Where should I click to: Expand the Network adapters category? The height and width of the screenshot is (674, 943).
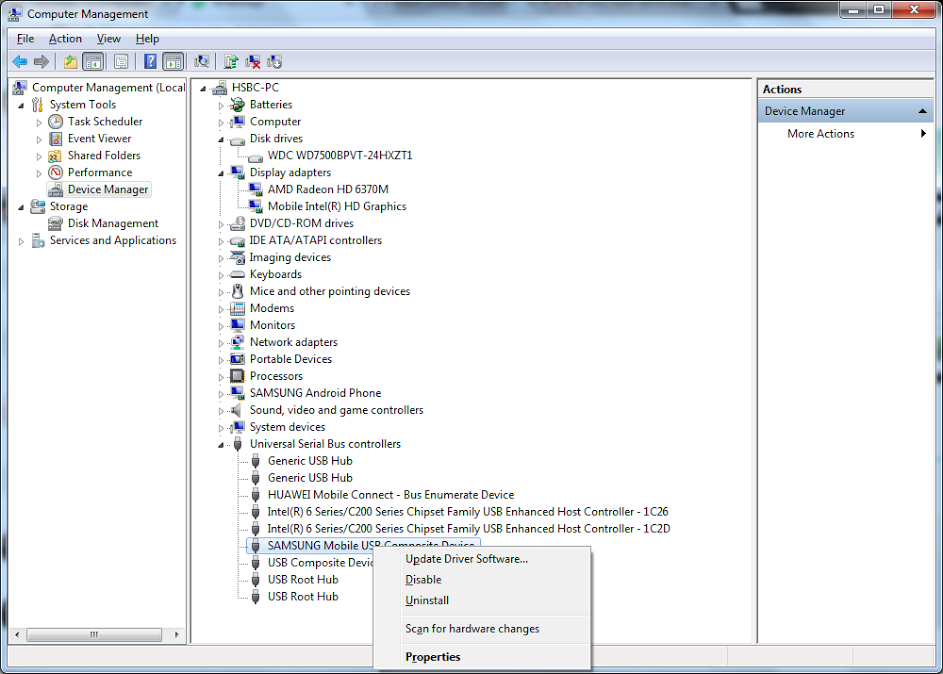[223, 341]
